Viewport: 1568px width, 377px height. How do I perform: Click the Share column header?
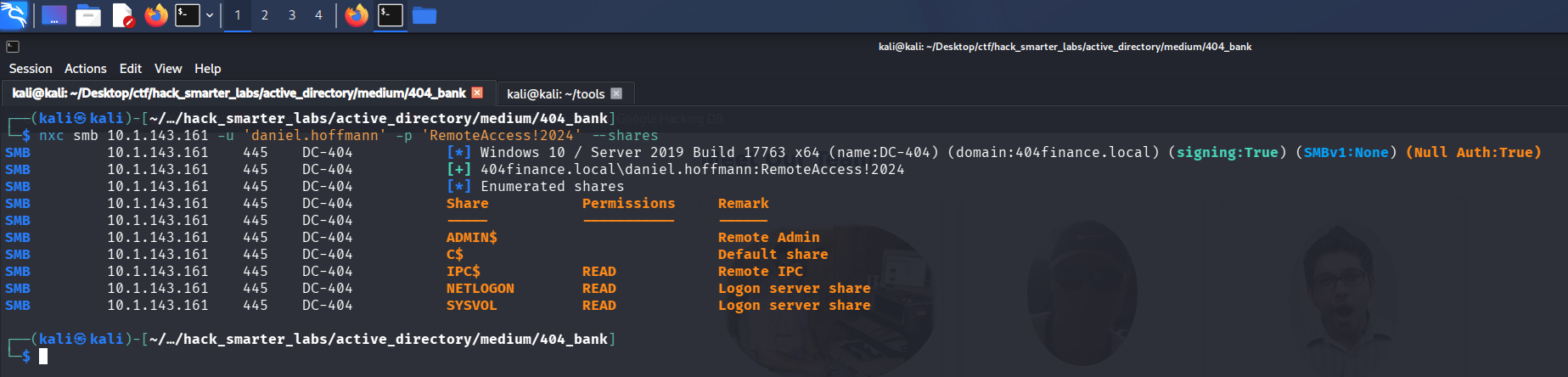pos(468,204)
